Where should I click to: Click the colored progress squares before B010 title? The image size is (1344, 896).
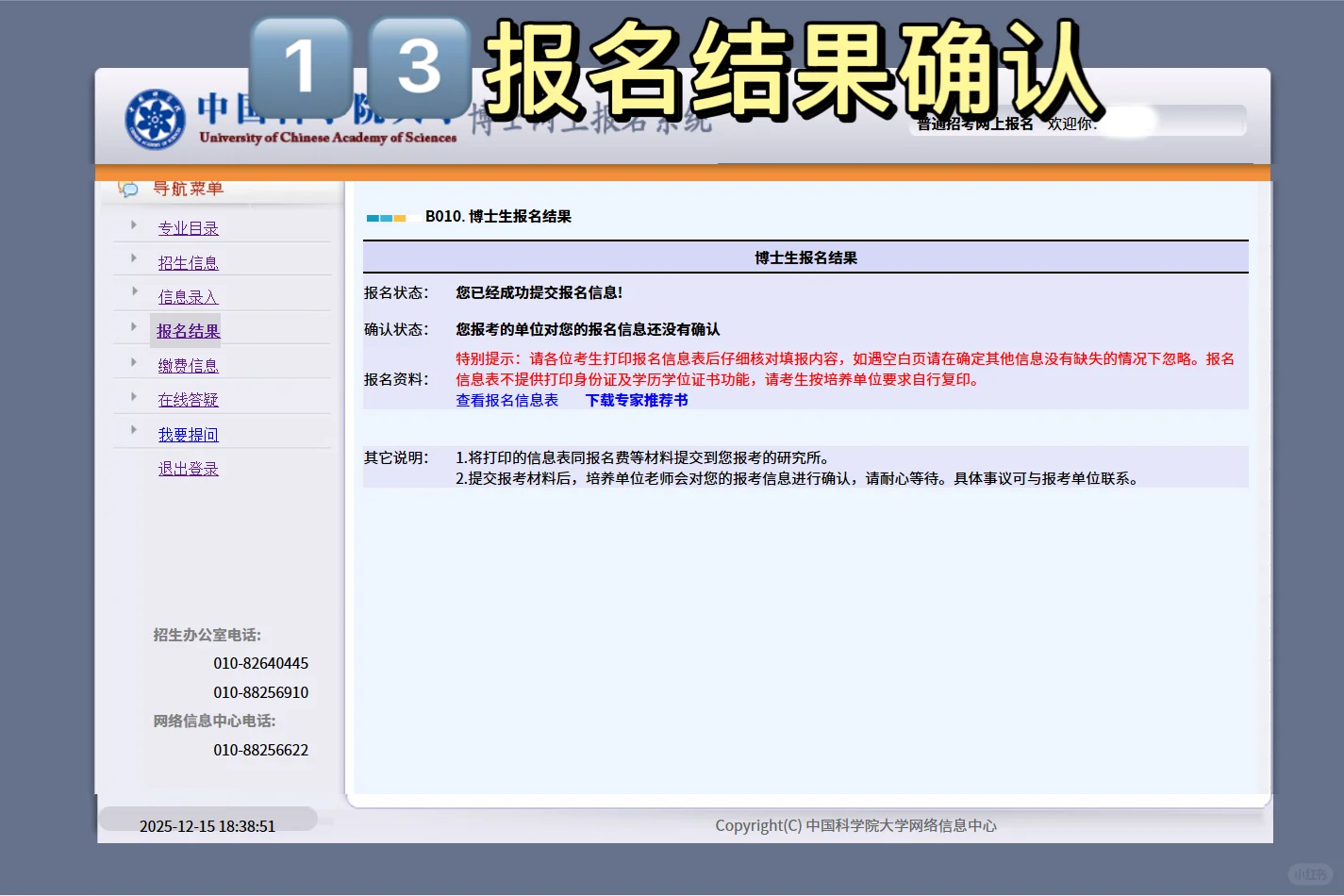click(389, 216)
